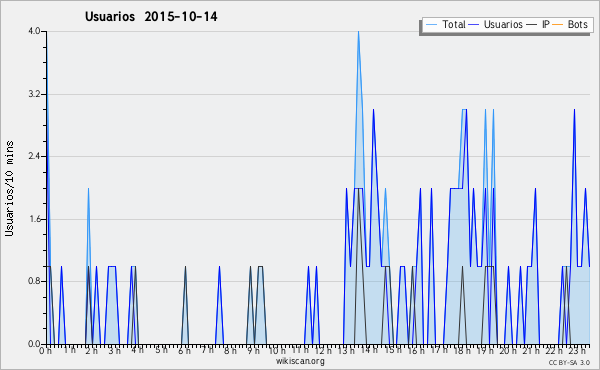Screen dimensions: 600x370
Task: Click the 1.6 y-axis value label
Action: point(34,219)
